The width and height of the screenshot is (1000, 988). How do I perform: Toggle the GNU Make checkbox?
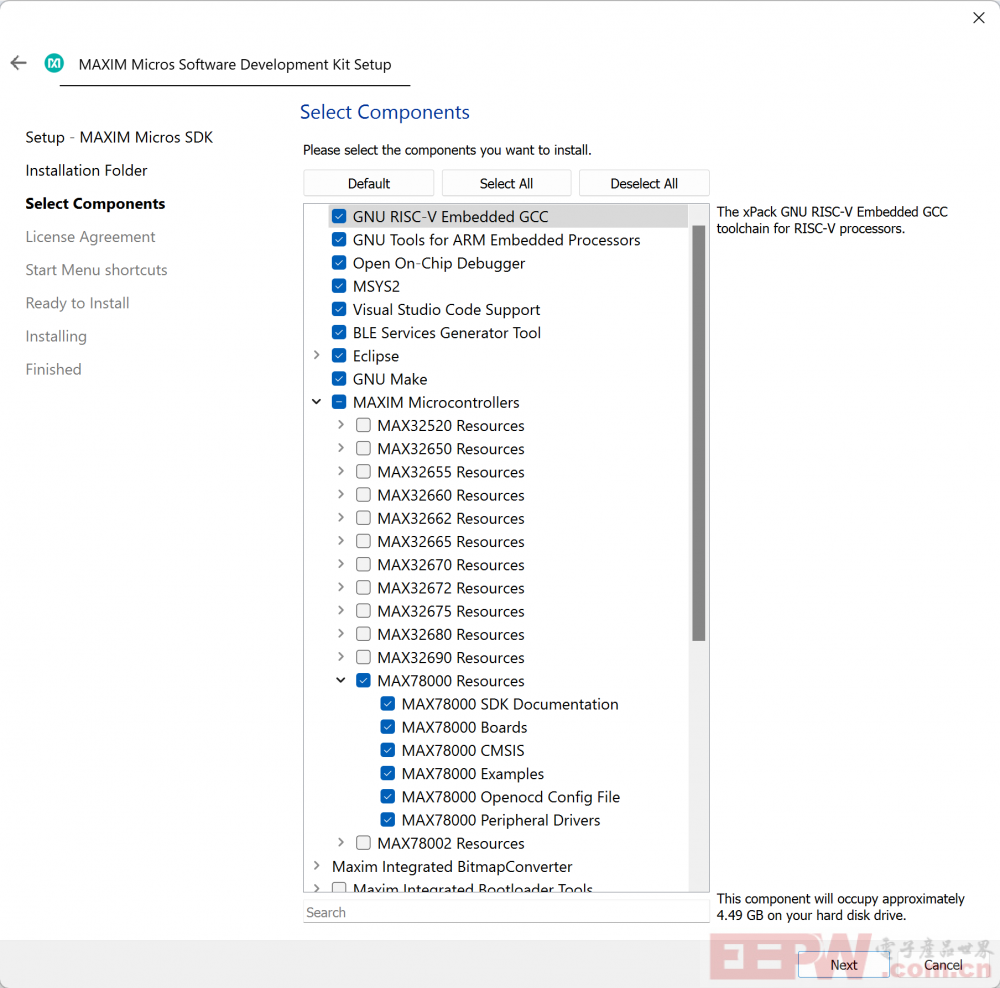click(x=339, y=379)
